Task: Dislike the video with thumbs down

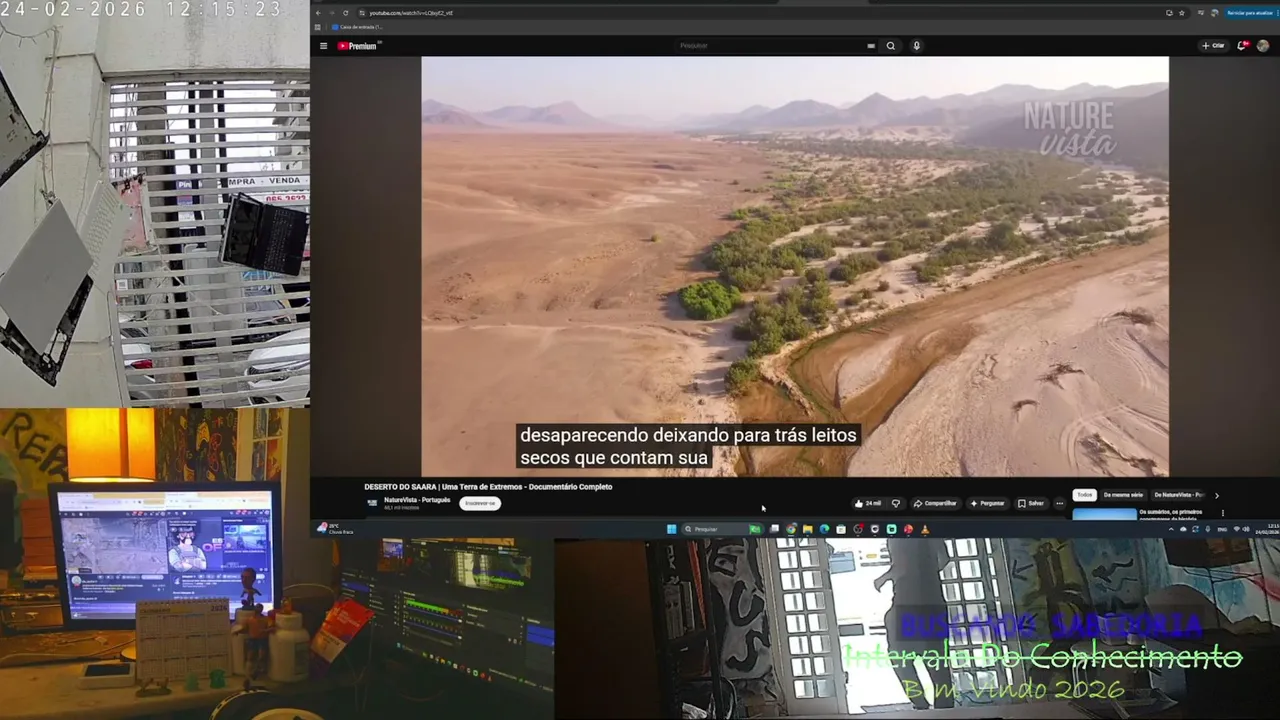Action: click(x=896, y=503)
